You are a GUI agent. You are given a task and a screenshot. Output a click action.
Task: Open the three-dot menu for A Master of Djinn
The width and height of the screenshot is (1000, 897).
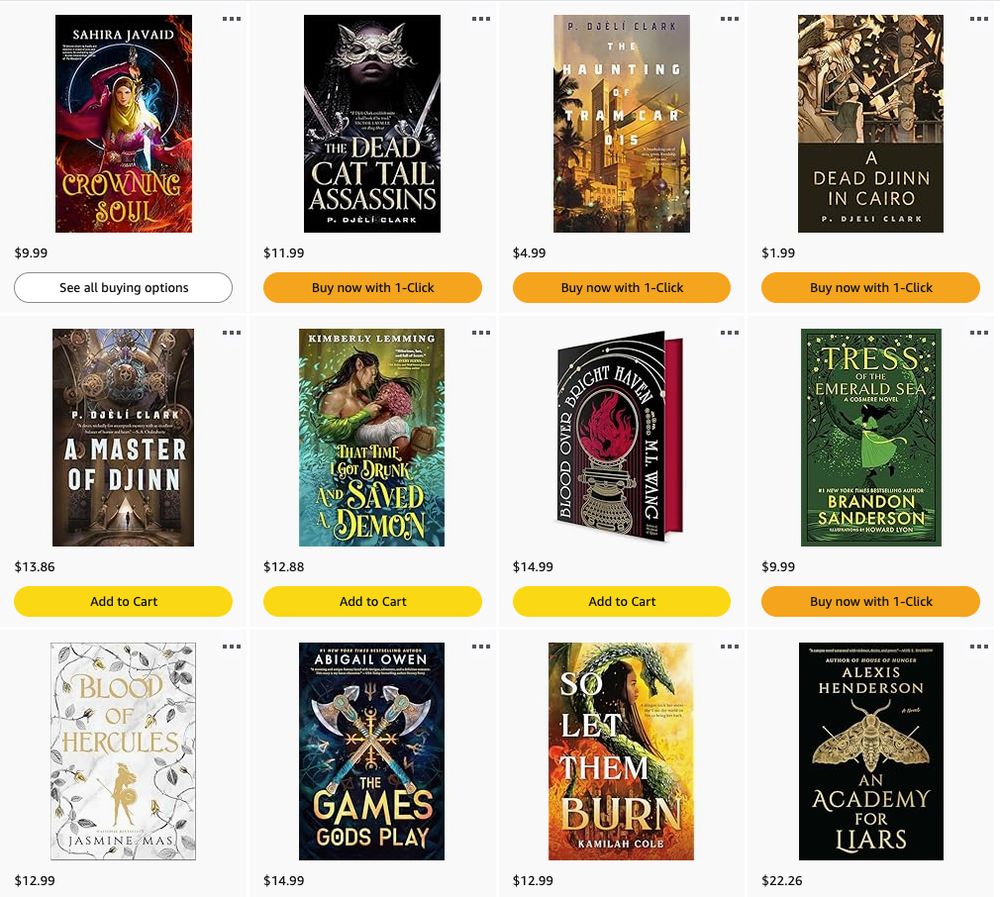232,332
